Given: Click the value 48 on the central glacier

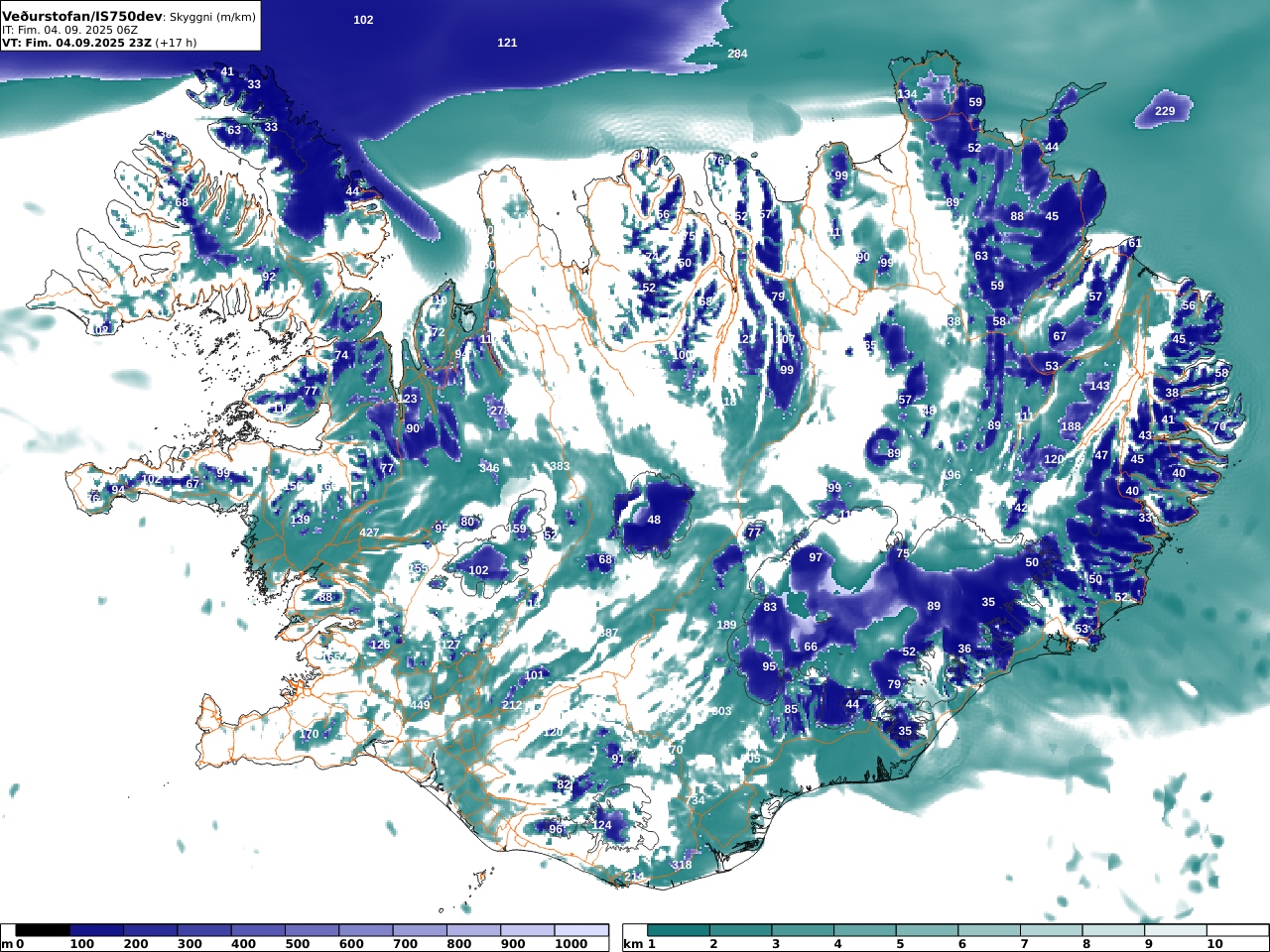Looking at the screenshot, I should click(x=654, y=520).
